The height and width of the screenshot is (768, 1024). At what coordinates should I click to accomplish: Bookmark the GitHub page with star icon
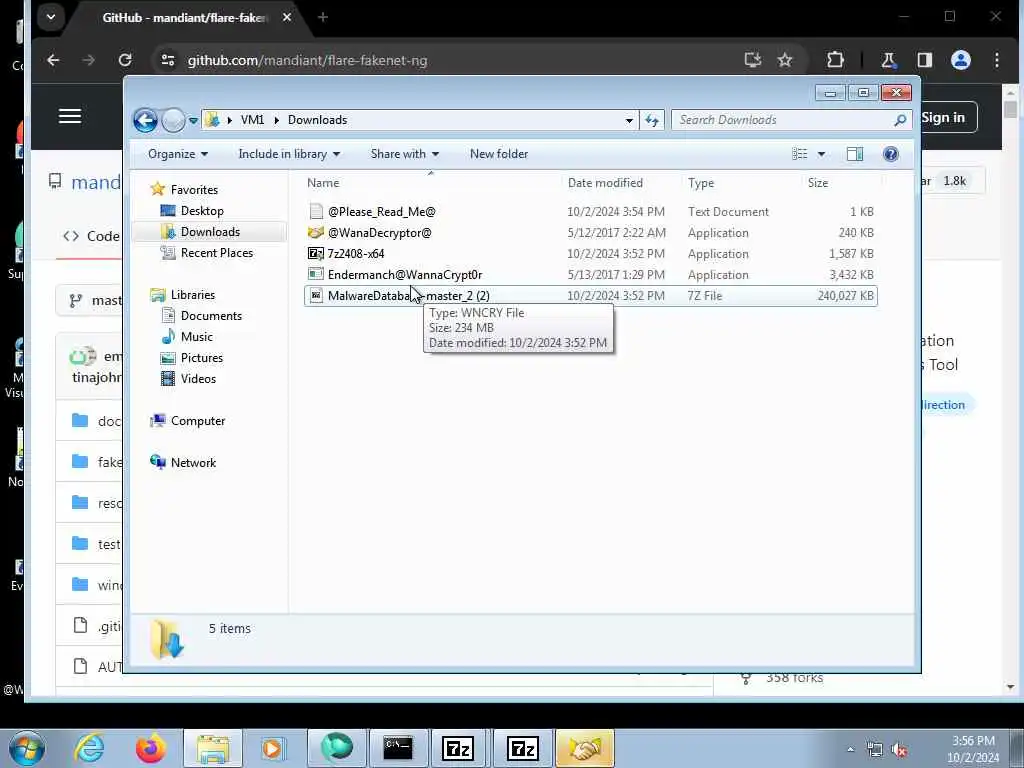tap(784, 60)
